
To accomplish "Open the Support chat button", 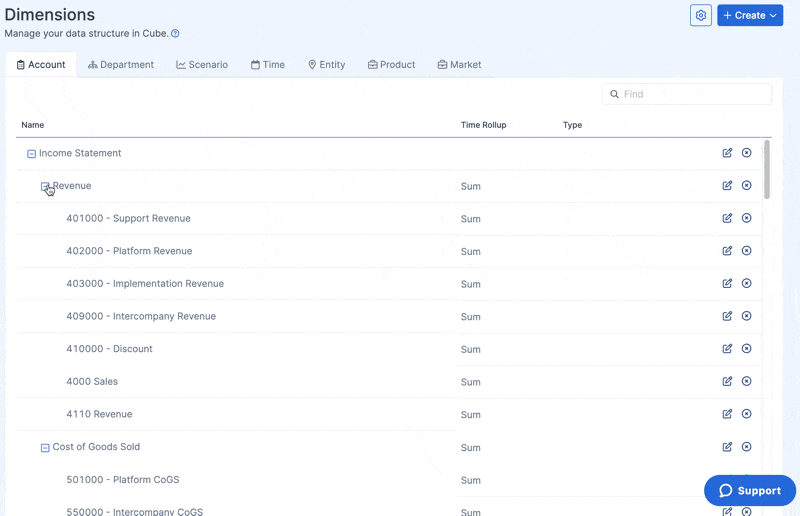I will pyautogui.click(x=750, y=490).
